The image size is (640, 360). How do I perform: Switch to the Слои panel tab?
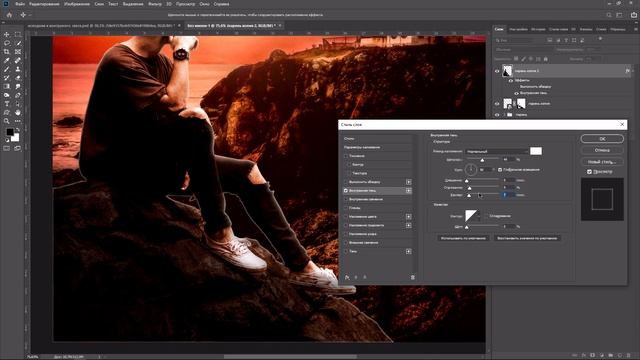(x=499, y=29)
